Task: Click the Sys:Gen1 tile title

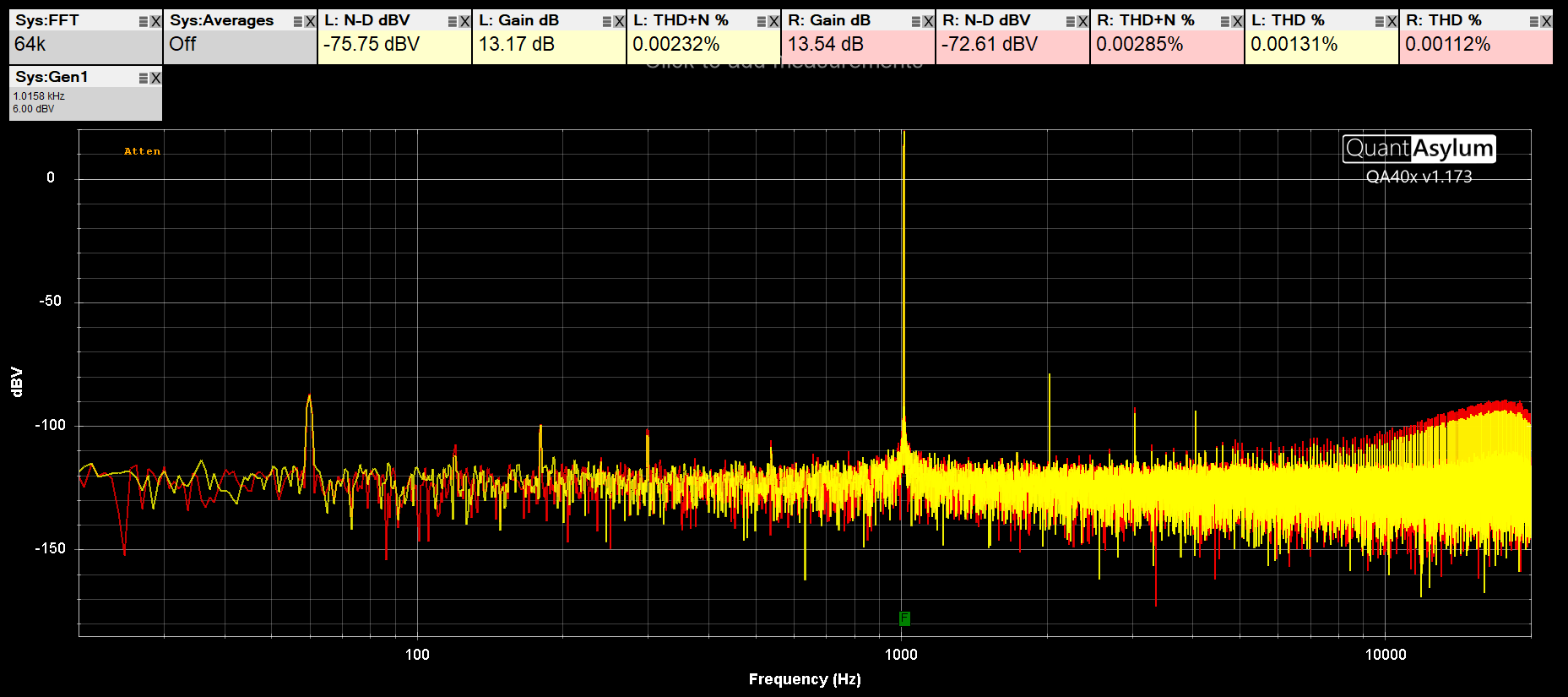Action: (x=52, y=77)
